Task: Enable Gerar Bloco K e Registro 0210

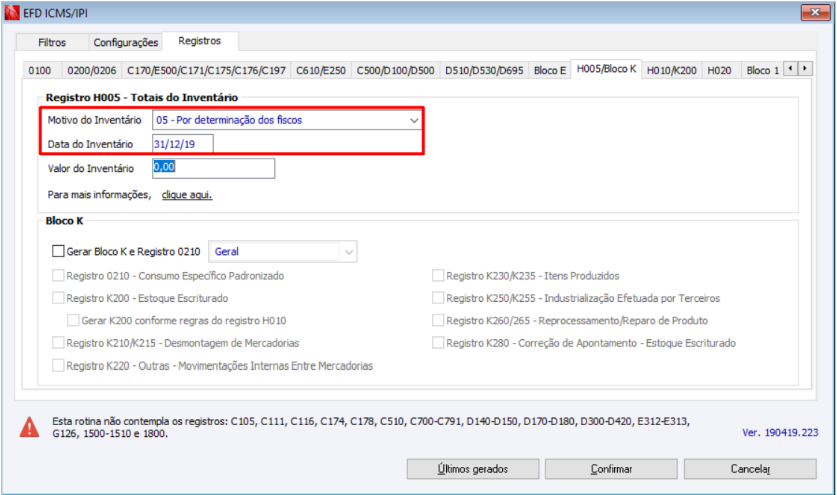Action: coord(58,251)
